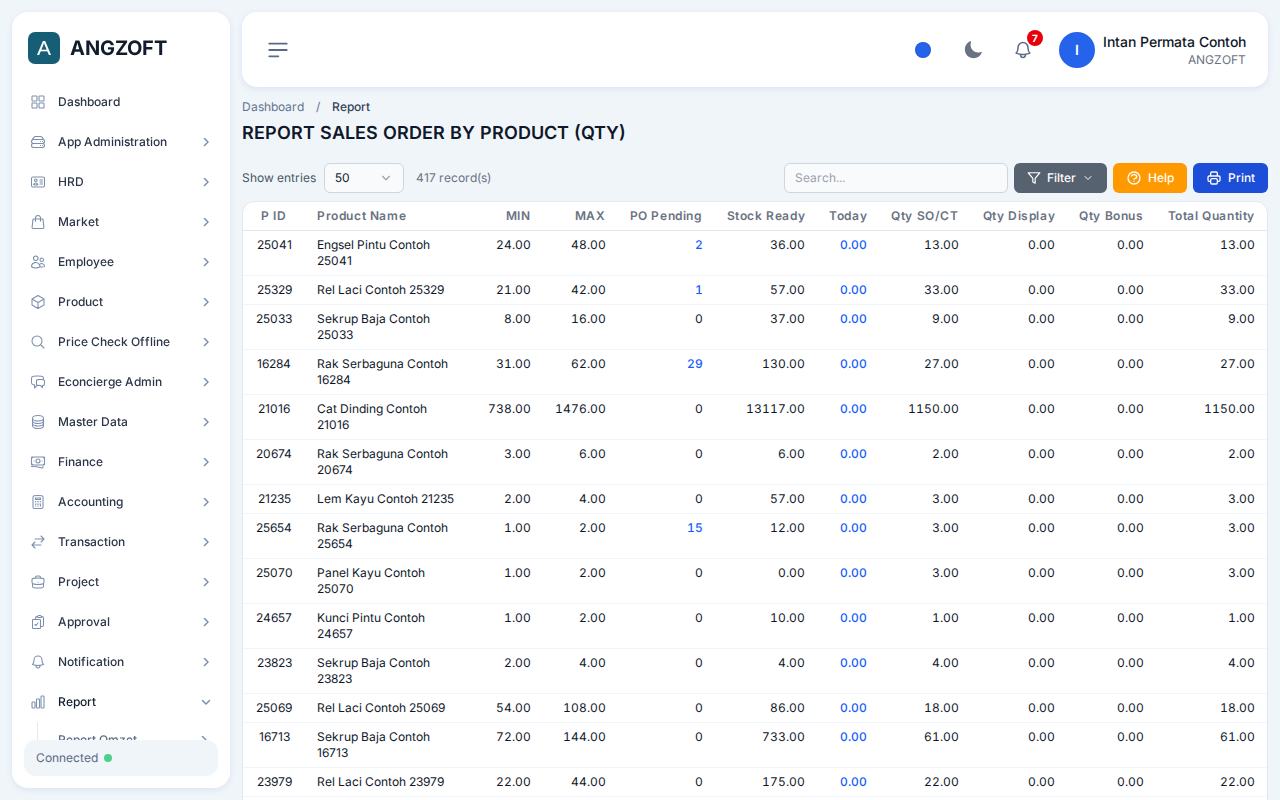The width and height of the screenshot is (1280, 800).
Task: Click the Price Check Offline search icon
Action: tap(38, 342)
